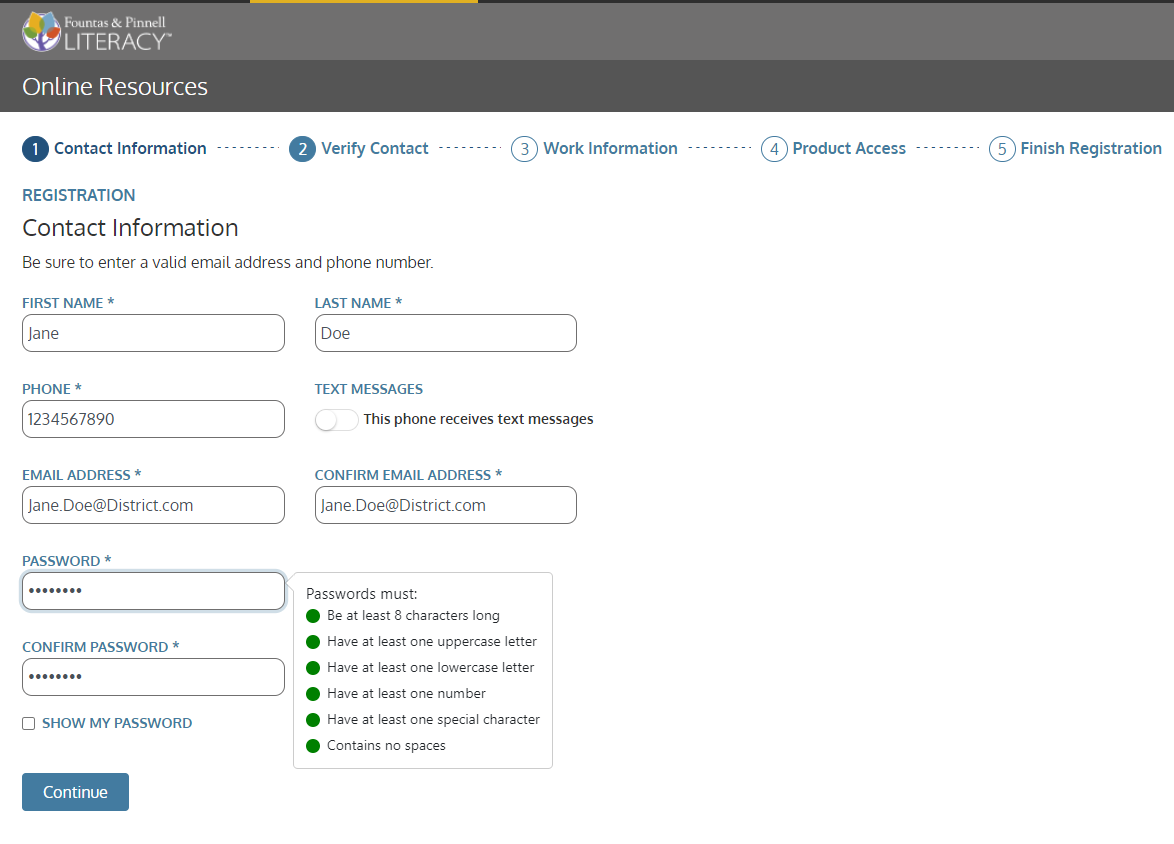Viewport: 1174px width, 844px height.
Task: Click the Fountas & Pinnell Literacy logo
Action: coord(97,31)
